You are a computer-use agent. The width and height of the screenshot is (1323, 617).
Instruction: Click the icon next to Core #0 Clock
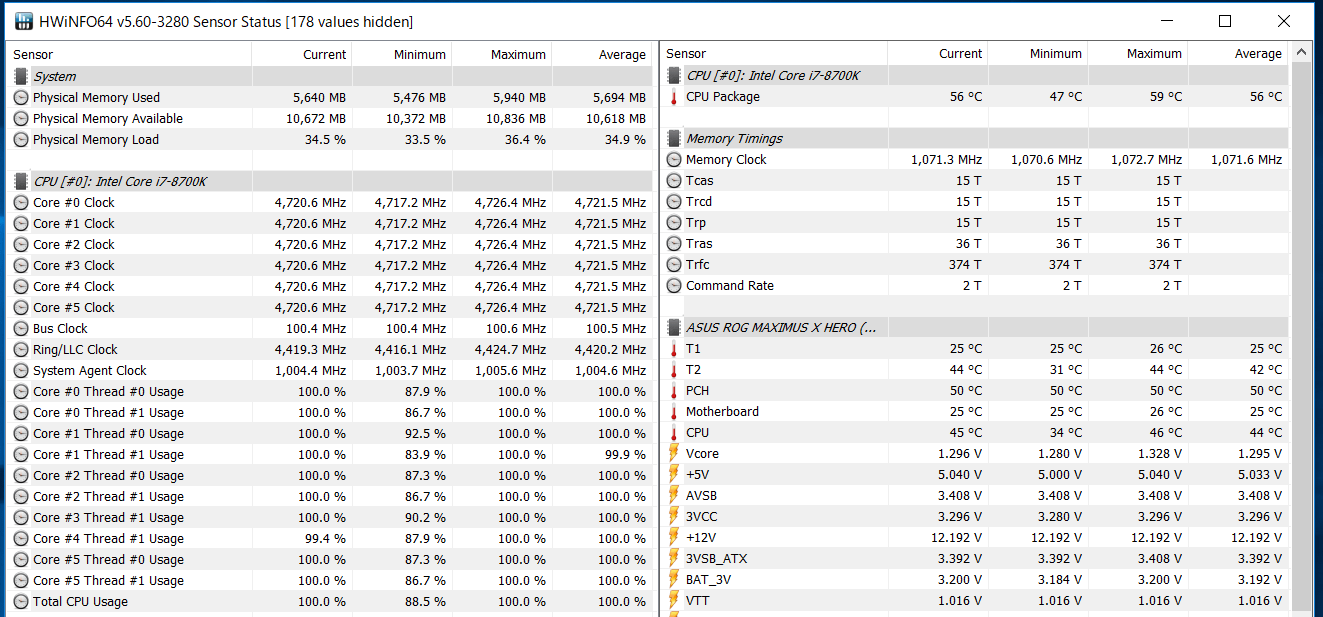pos(21,202)
